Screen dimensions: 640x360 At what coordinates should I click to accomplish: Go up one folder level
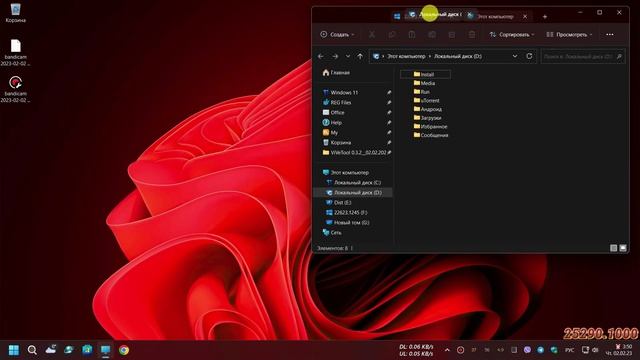pos(360,56)
